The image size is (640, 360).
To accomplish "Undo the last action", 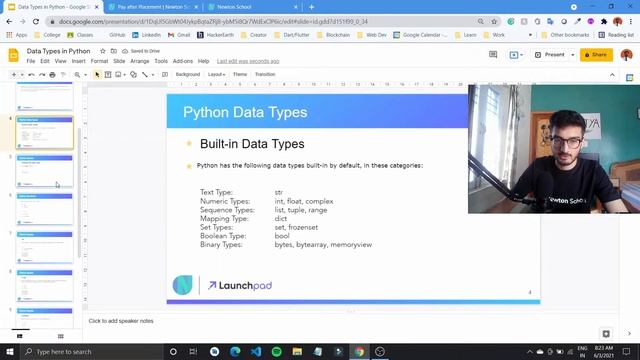I will click(31, 75).
